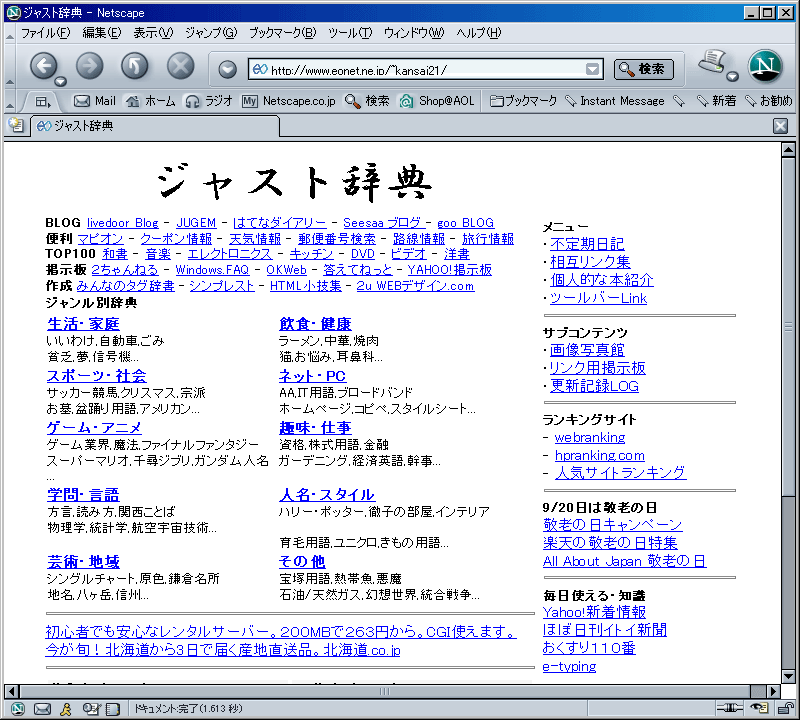Click the vertical scrollbar down arrow
800x720 pixels.
(x=788, y=677)
